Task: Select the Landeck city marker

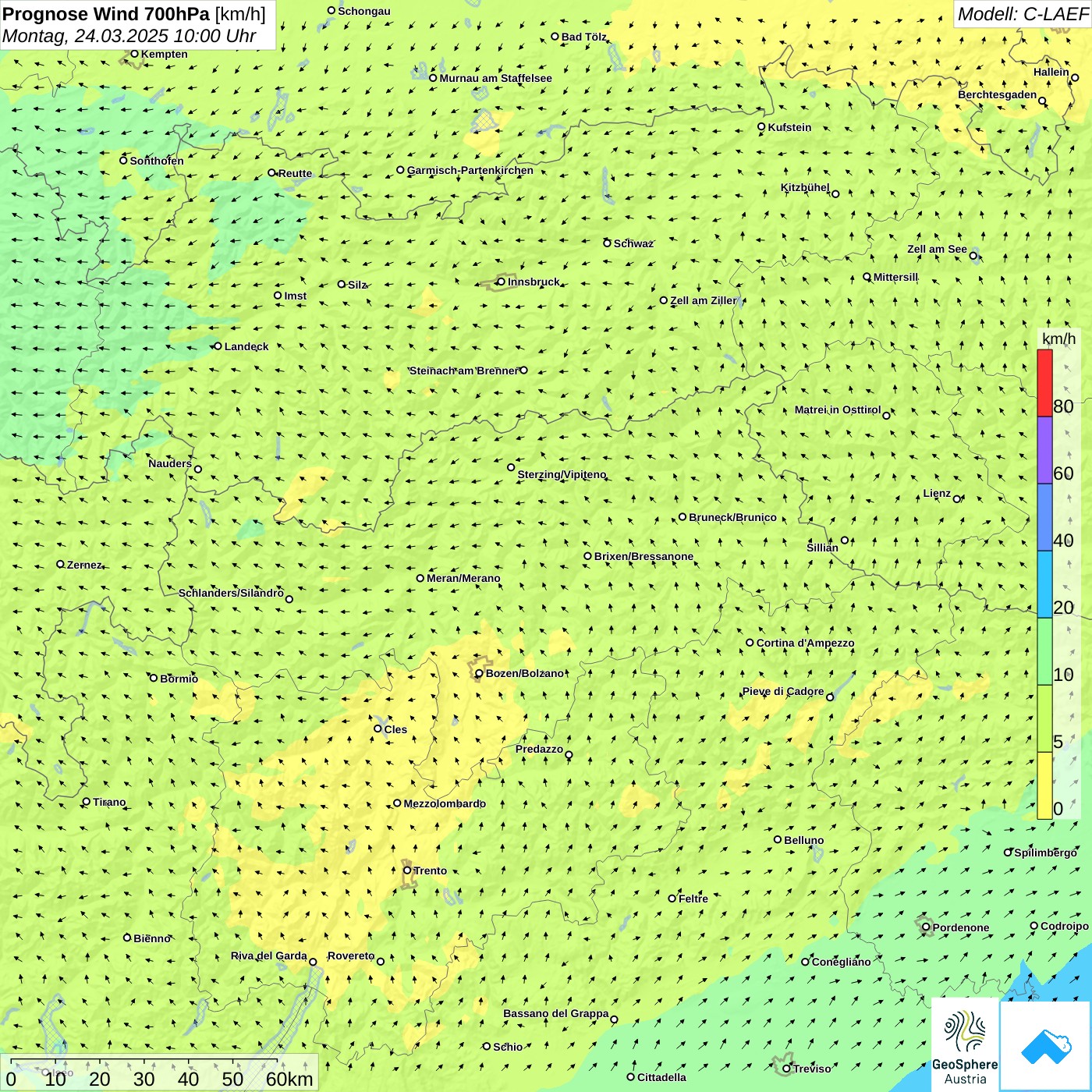Action: click(x=218, y=346)
